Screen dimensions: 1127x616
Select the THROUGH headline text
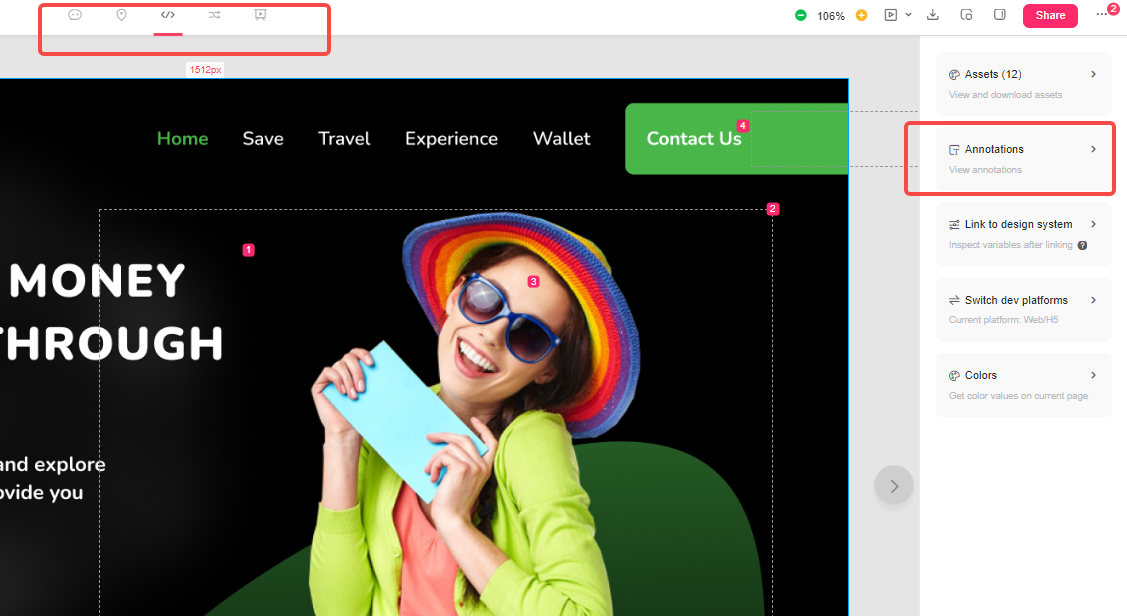[x=111, y=344]
